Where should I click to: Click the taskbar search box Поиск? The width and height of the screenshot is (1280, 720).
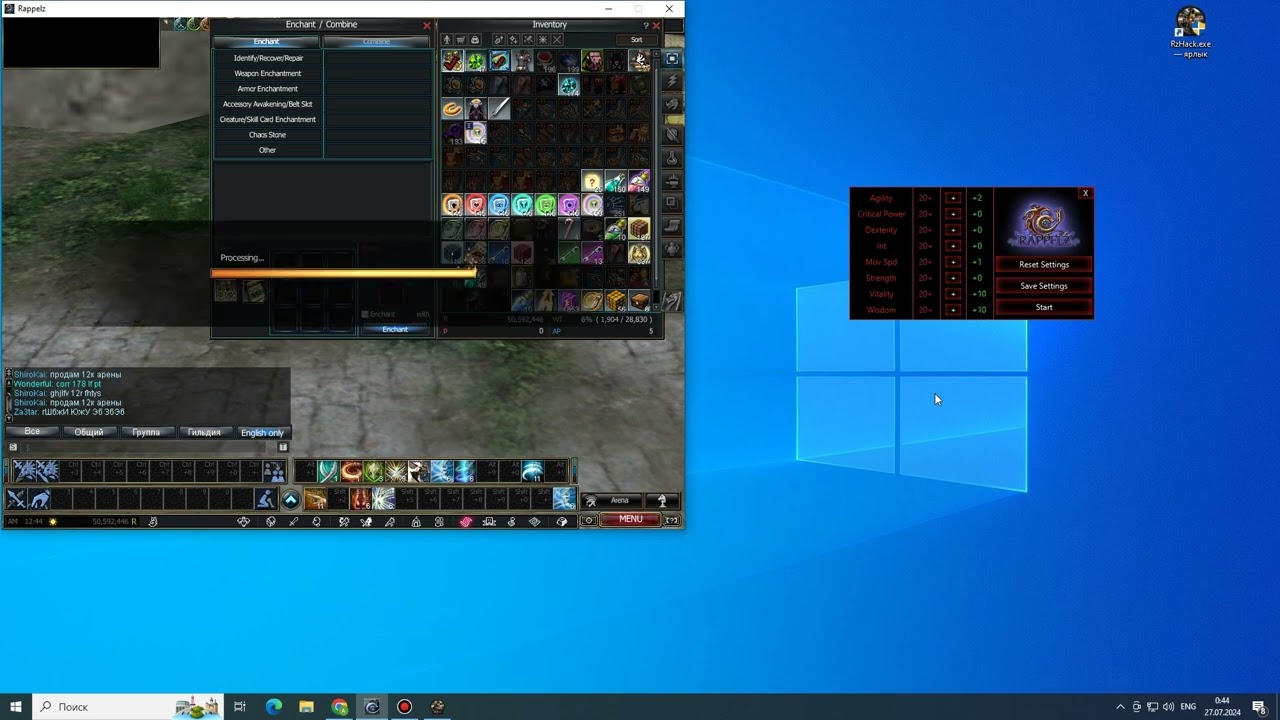(x=127, y=707)
